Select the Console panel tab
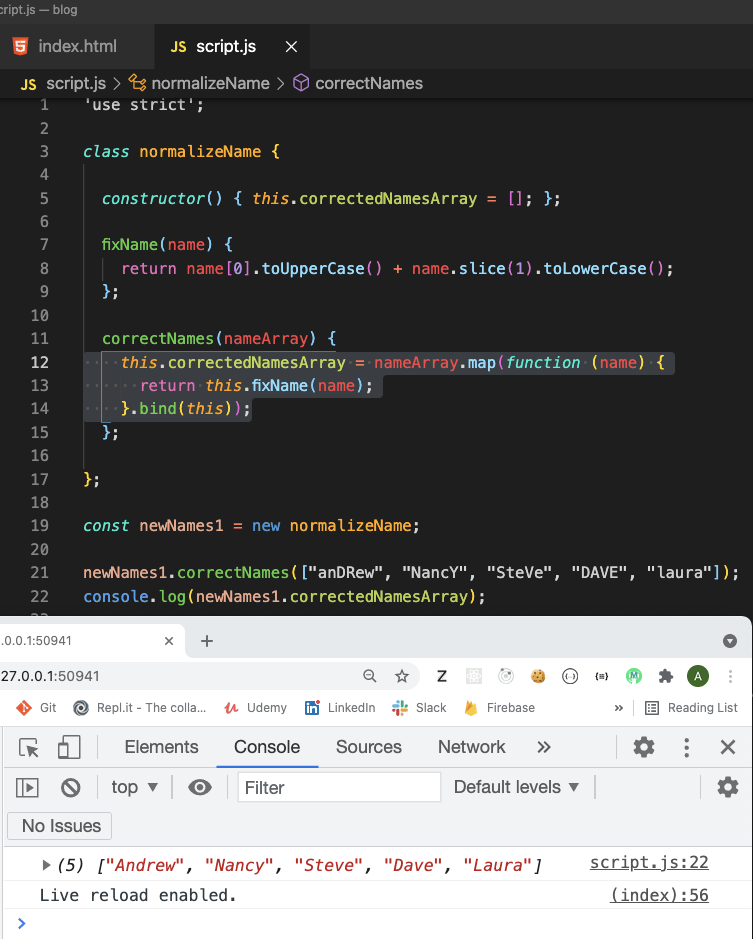Viewport: 753px width, 939px height. click(x=267, y=747)
